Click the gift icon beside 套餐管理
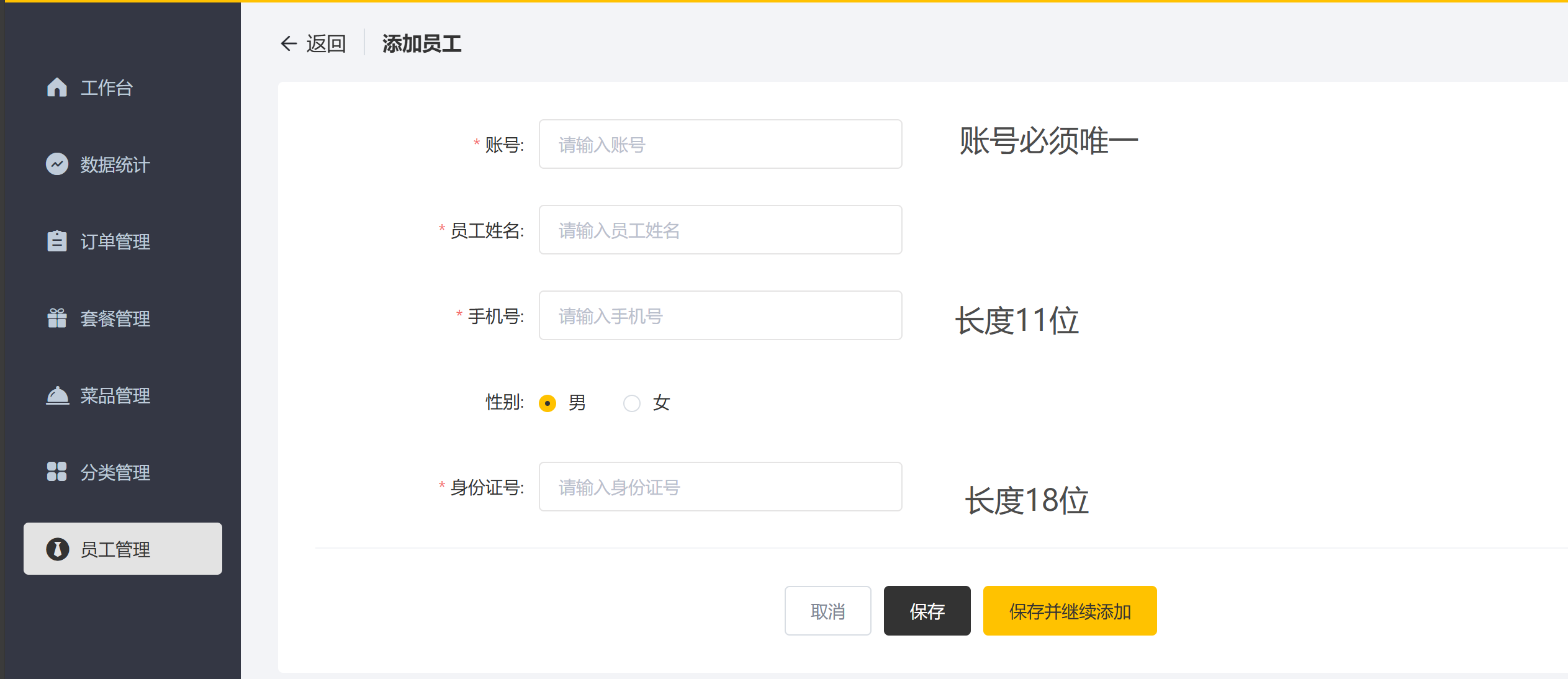The width and height of the screenshot is (1568, 679). click(56, 318)
